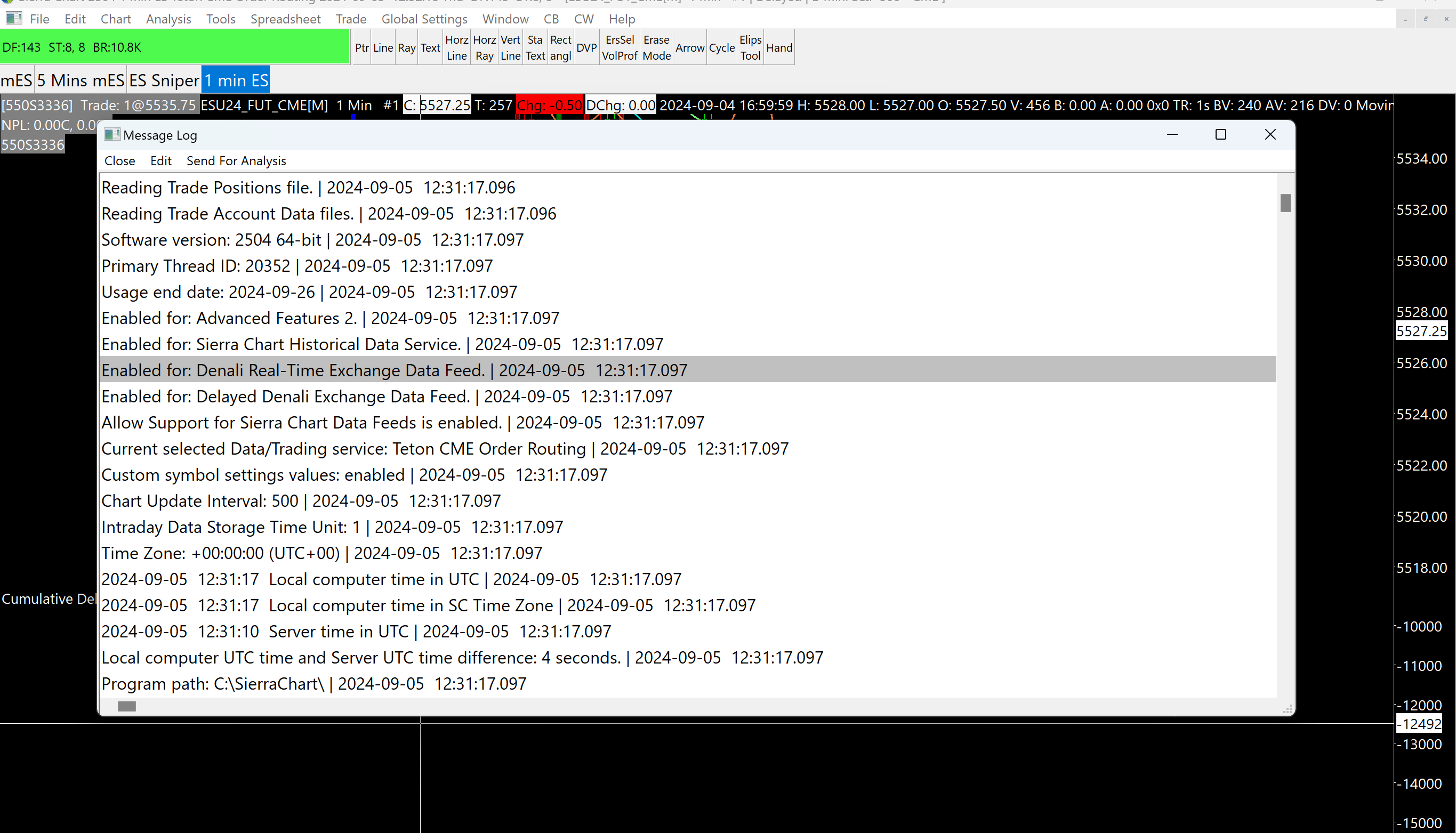1456x833 pixels.
Task: Select the 'Usage end date: 2024-09-26' log line
Action: 688,292
